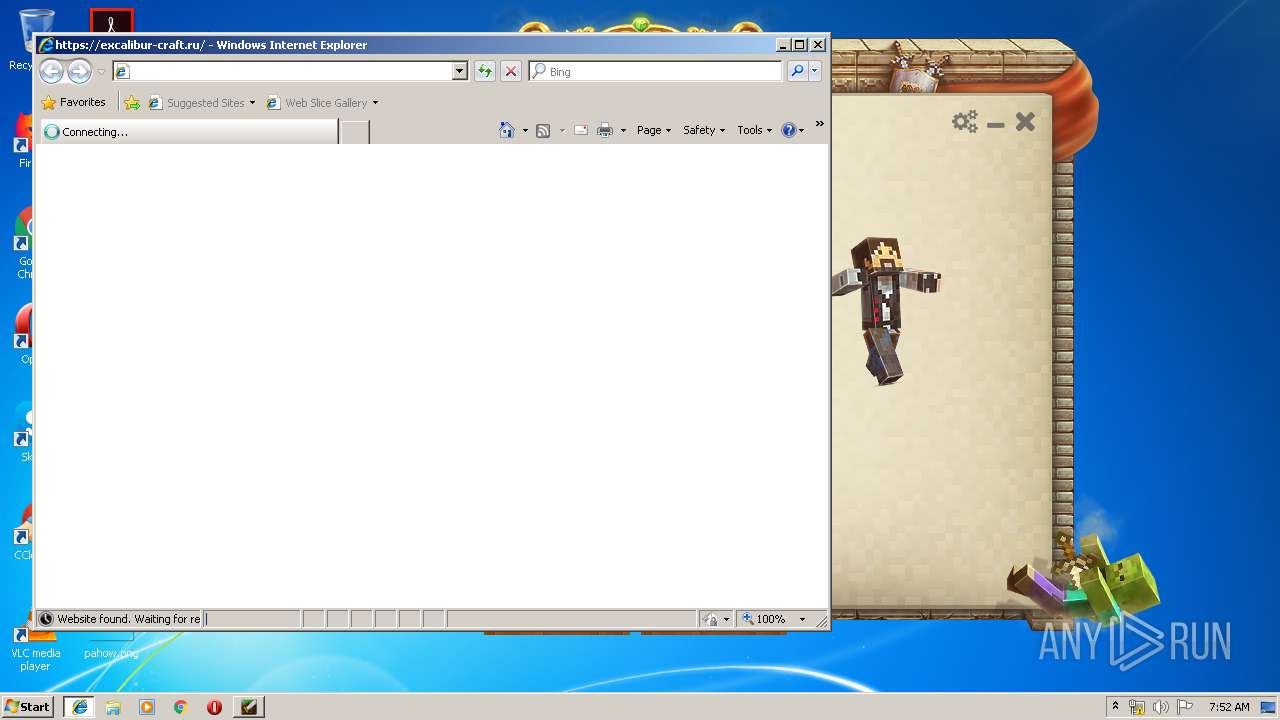Click the launcher minimize dash icon
Viewport: 1280px width, 720px height.
pos(995,125)
